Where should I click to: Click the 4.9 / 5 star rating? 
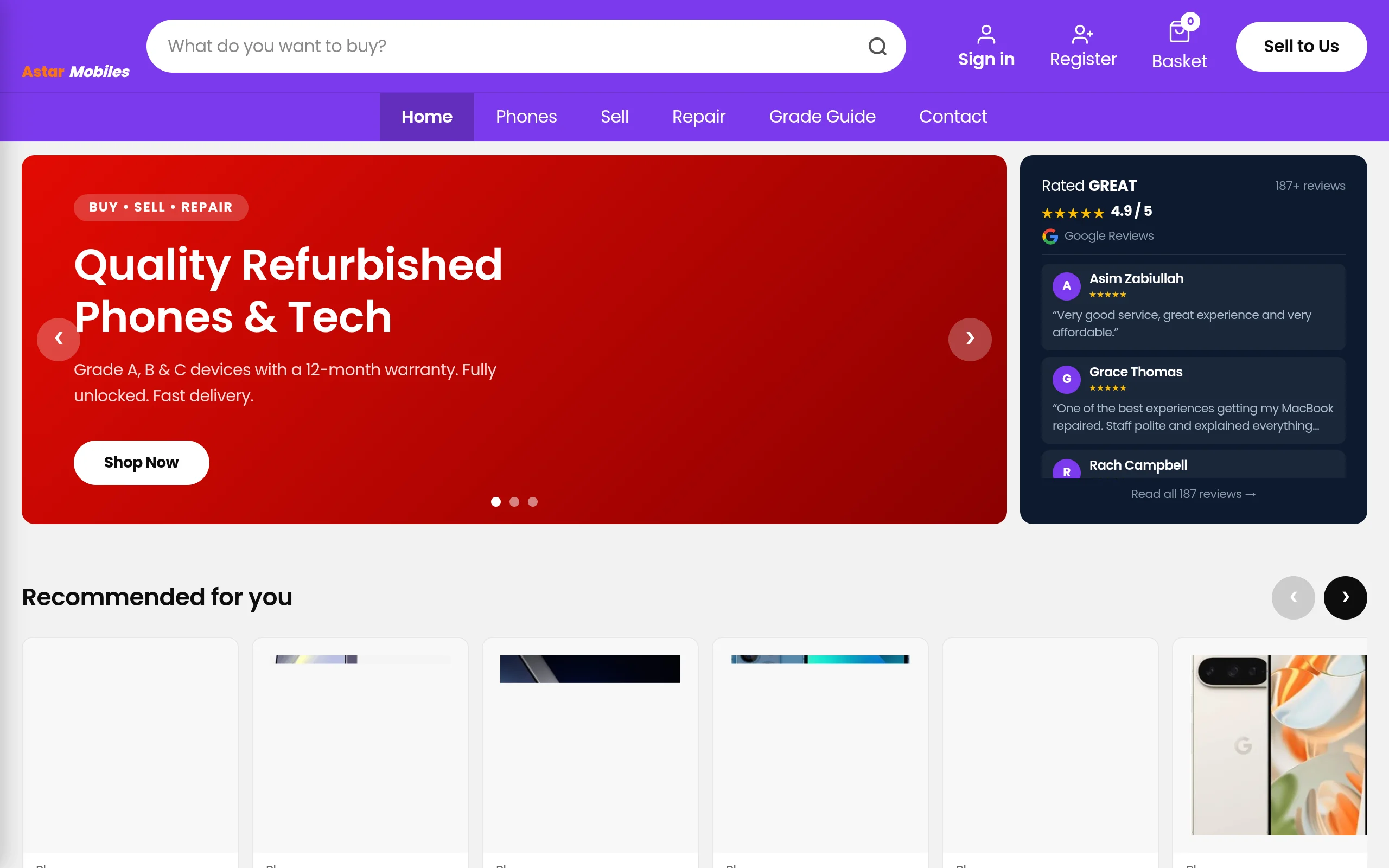point(1096,212)
